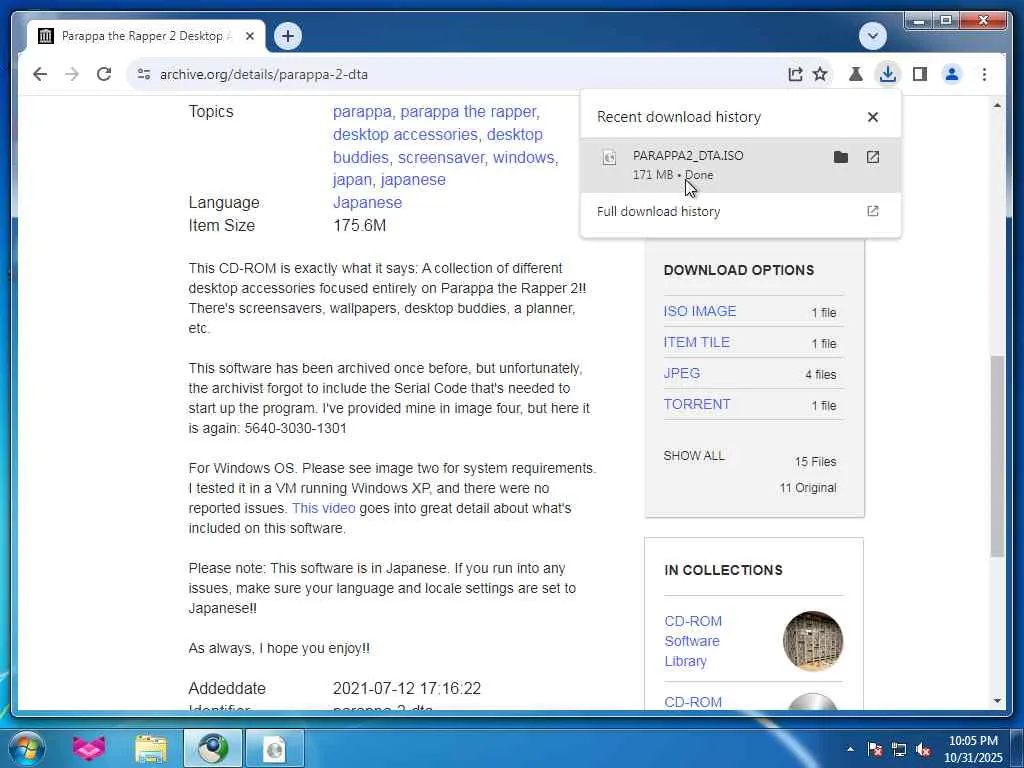Click the scrollbar up arrow
This screenshot has height=768, width=1024.
[997, 104]
